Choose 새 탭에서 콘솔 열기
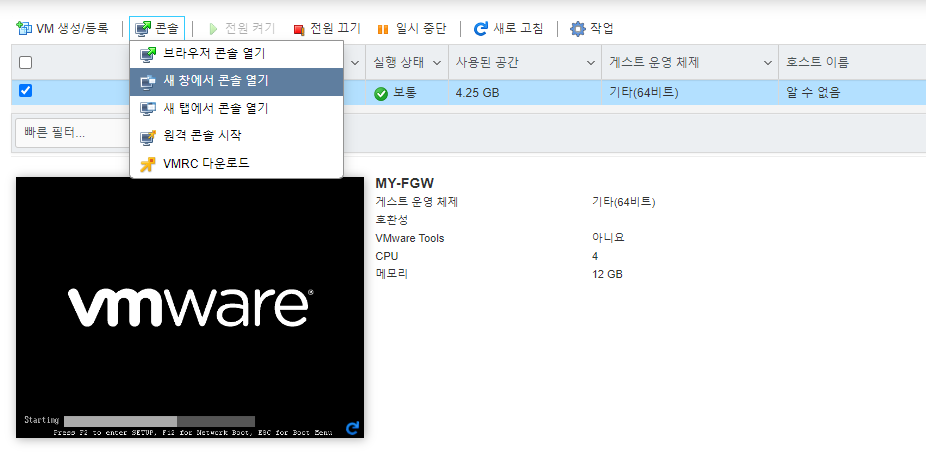Image resolution: width=926 pixels, height=462 pixels. point(236,109)
